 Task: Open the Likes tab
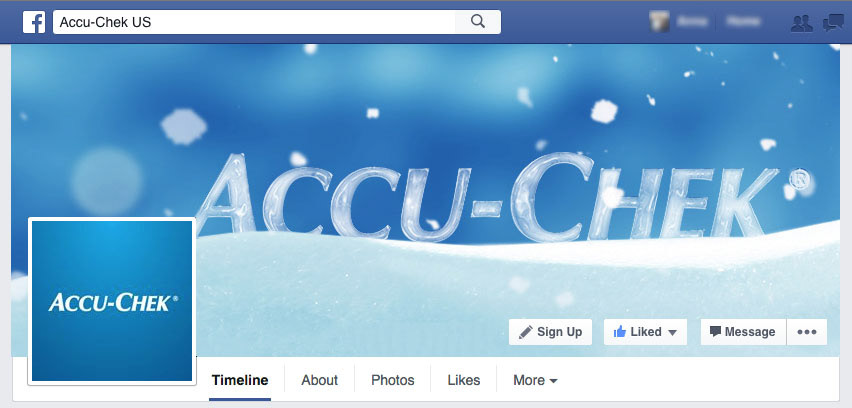463,380
